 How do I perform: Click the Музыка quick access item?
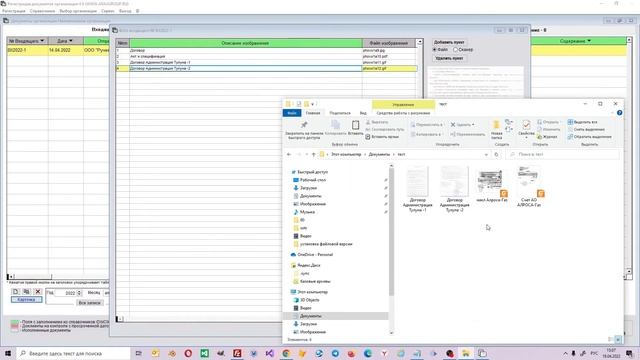(307, 212)
